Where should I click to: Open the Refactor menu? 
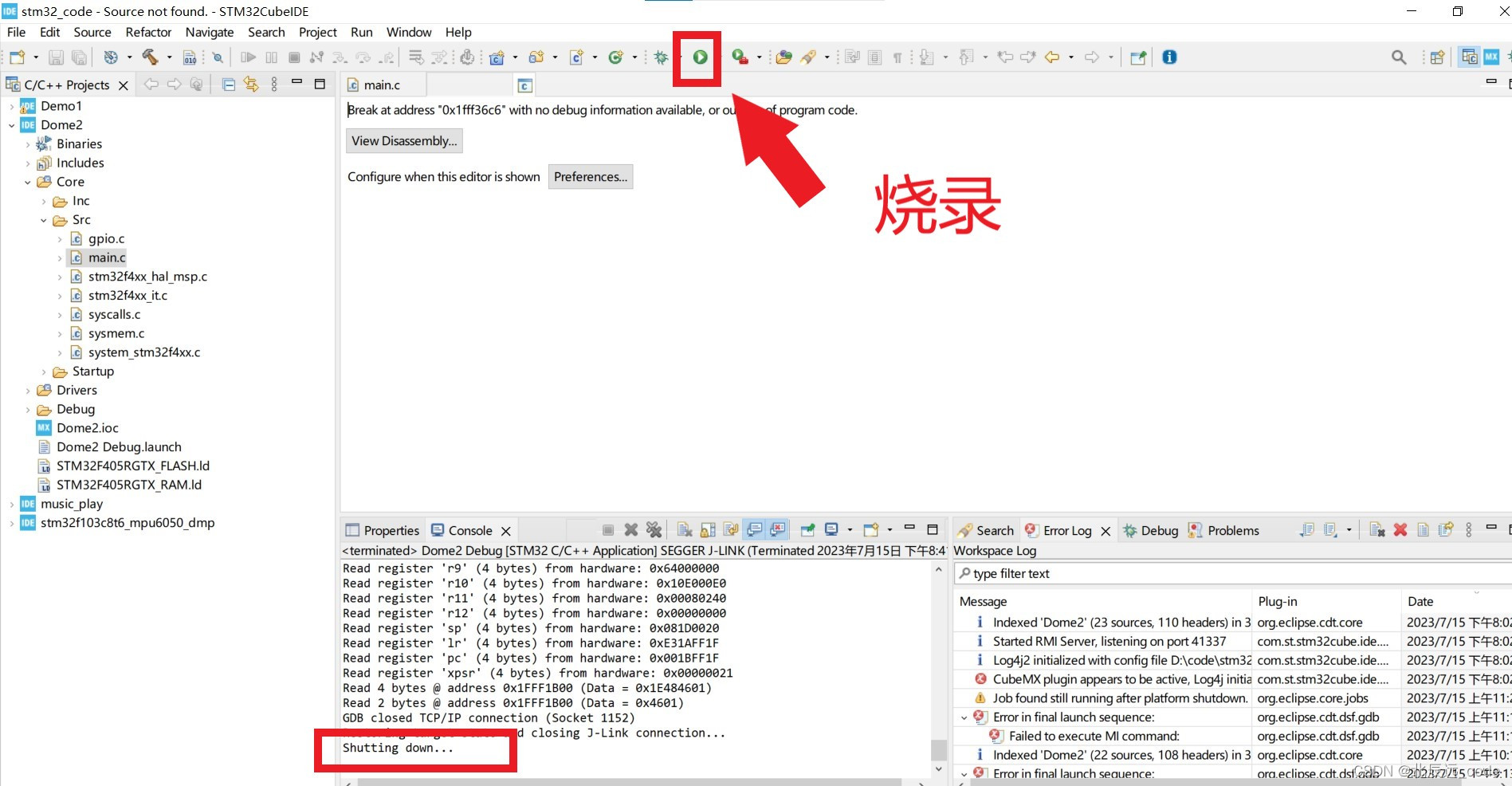(x=148, y=32)
